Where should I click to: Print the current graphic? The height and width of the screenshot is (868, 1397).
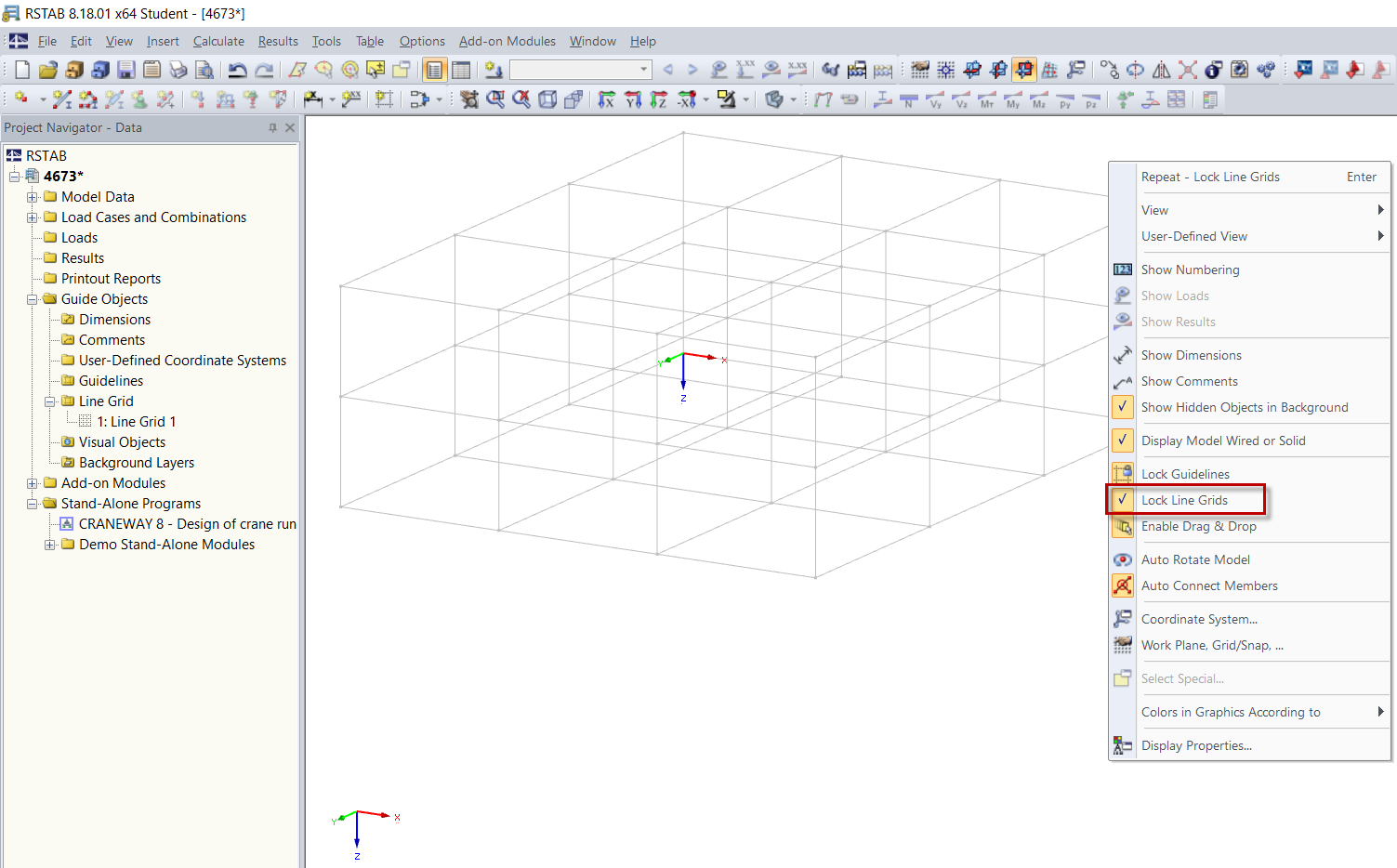[x=178, y=69]
